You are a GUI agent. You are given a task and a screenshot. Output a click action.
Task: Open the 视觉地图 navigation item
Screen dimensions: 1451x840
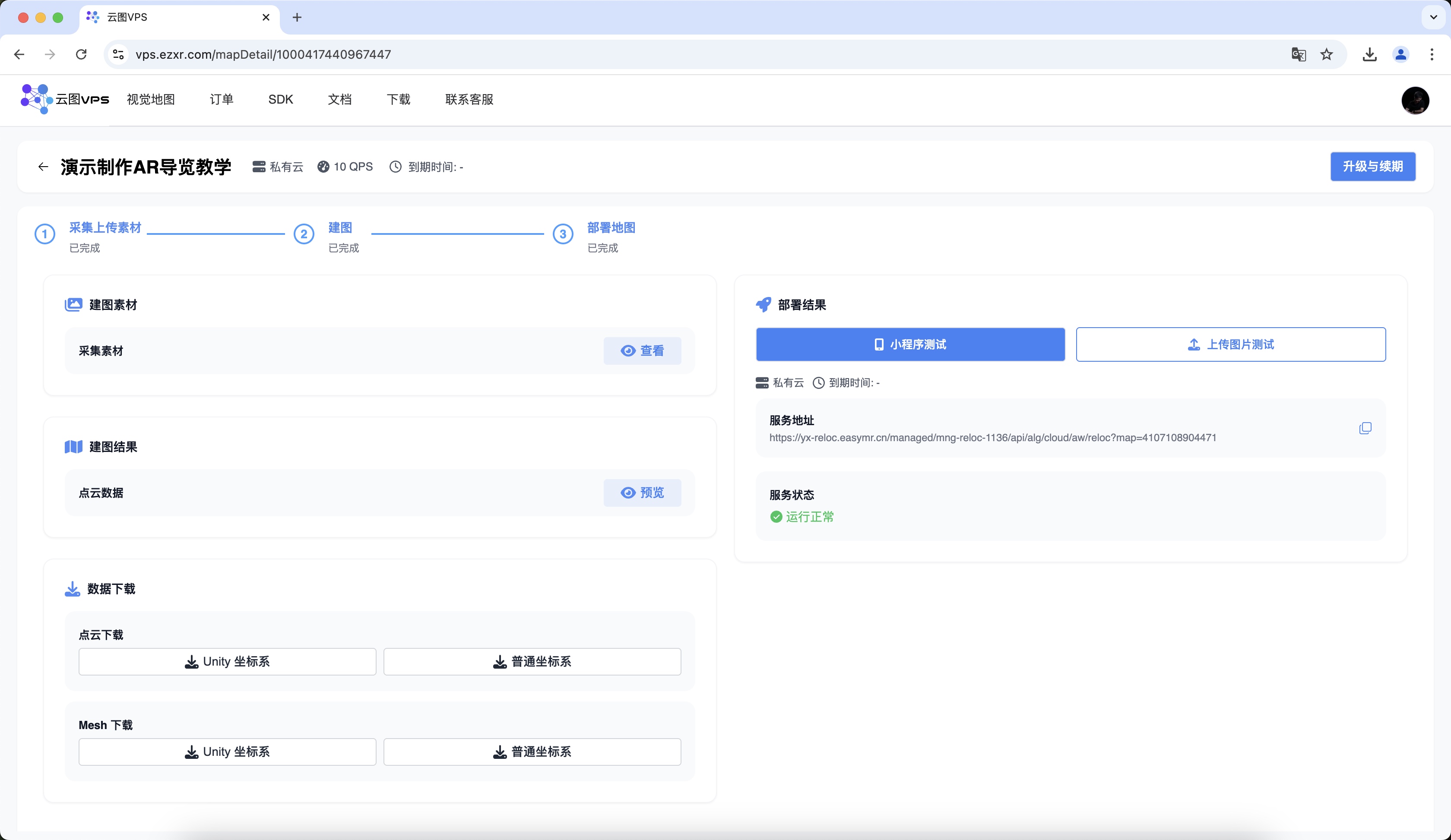[x=151, y=100]
